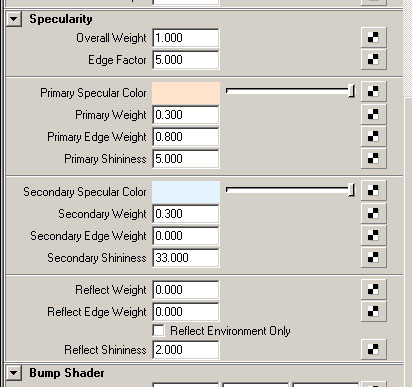Enable Reflect Environment Only checkbox

pos(159,331)
